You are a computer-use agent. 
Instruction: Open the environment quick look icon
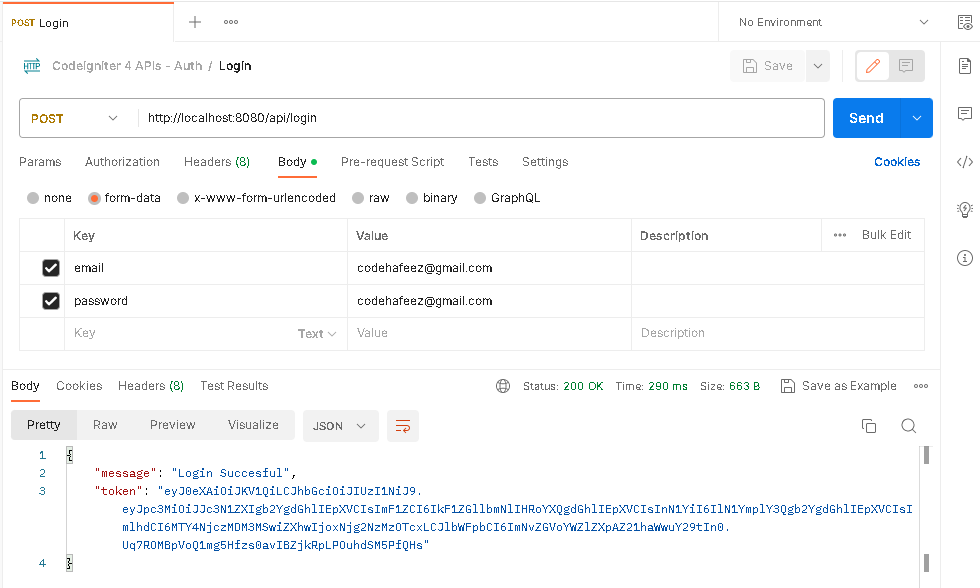(965, 23)
